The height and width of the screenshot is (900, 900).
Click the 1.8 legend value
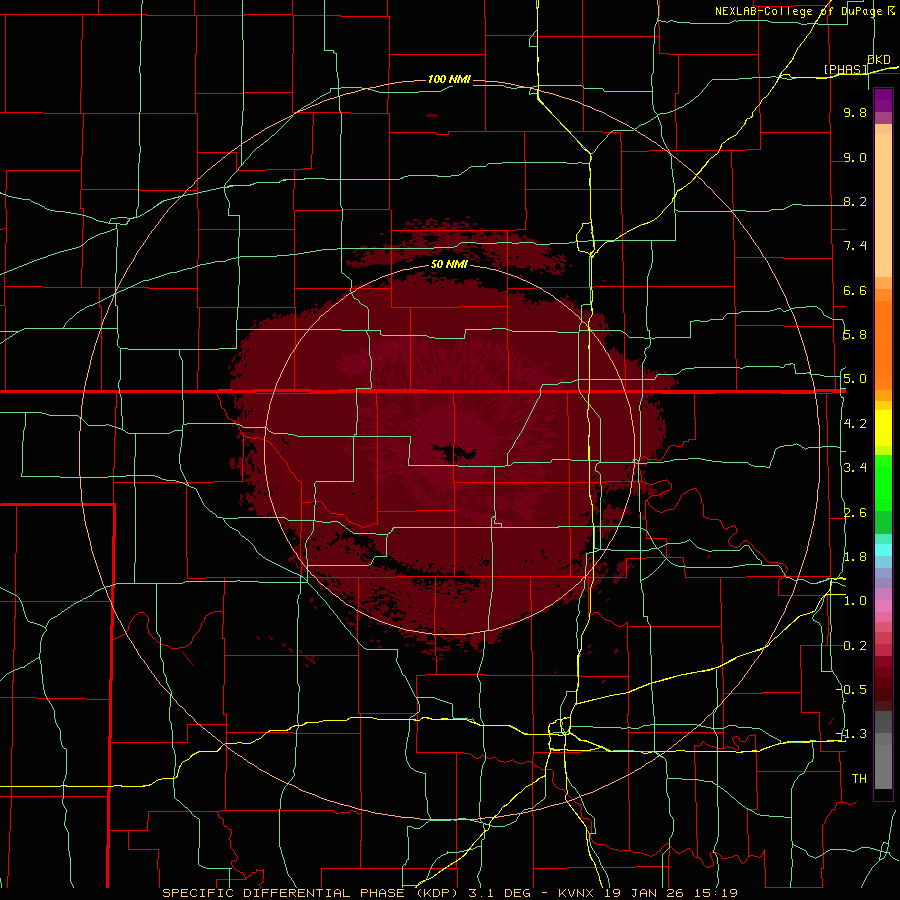(x=855, y=556)
